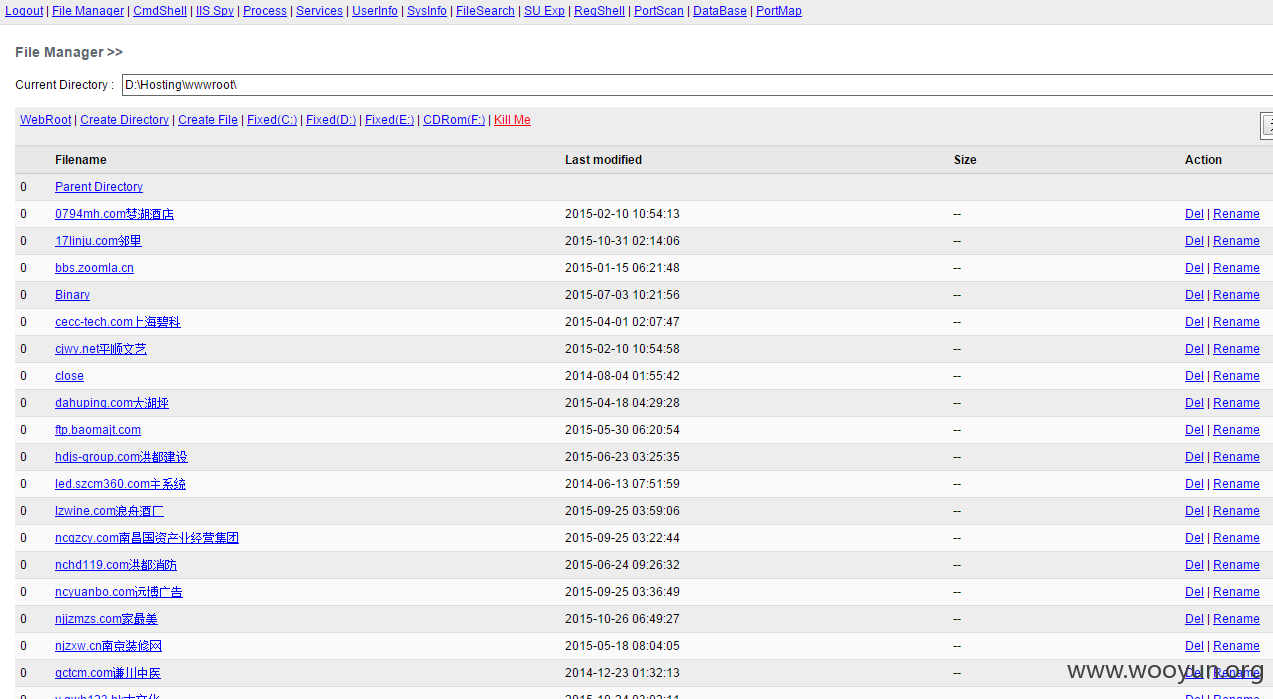Open the CmdShell page in top navigation
The height and width of the screenshot is (699, 1273).
160,11
